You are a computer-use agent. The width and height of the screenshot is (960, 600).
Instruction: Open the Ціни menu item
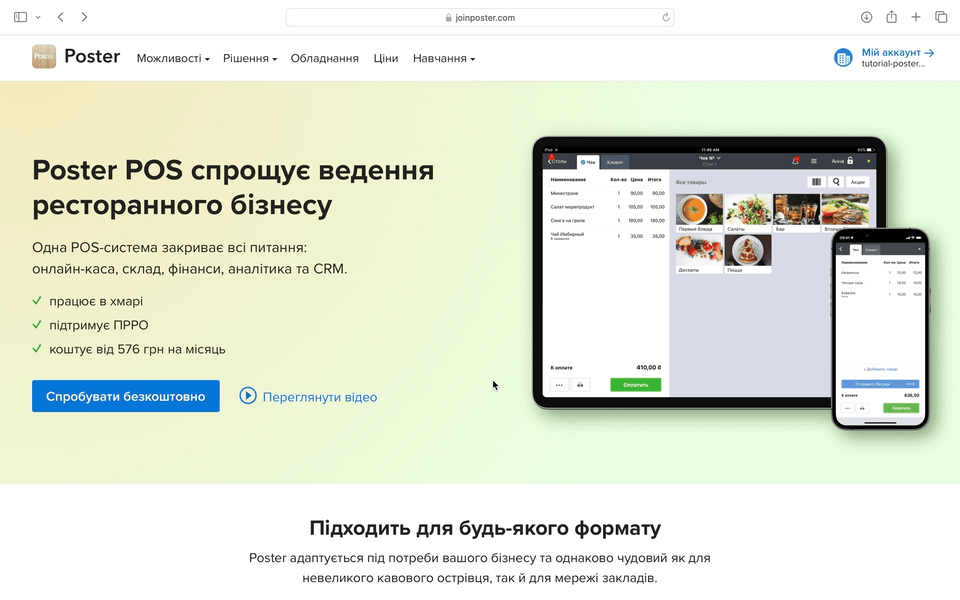[386, 58]
